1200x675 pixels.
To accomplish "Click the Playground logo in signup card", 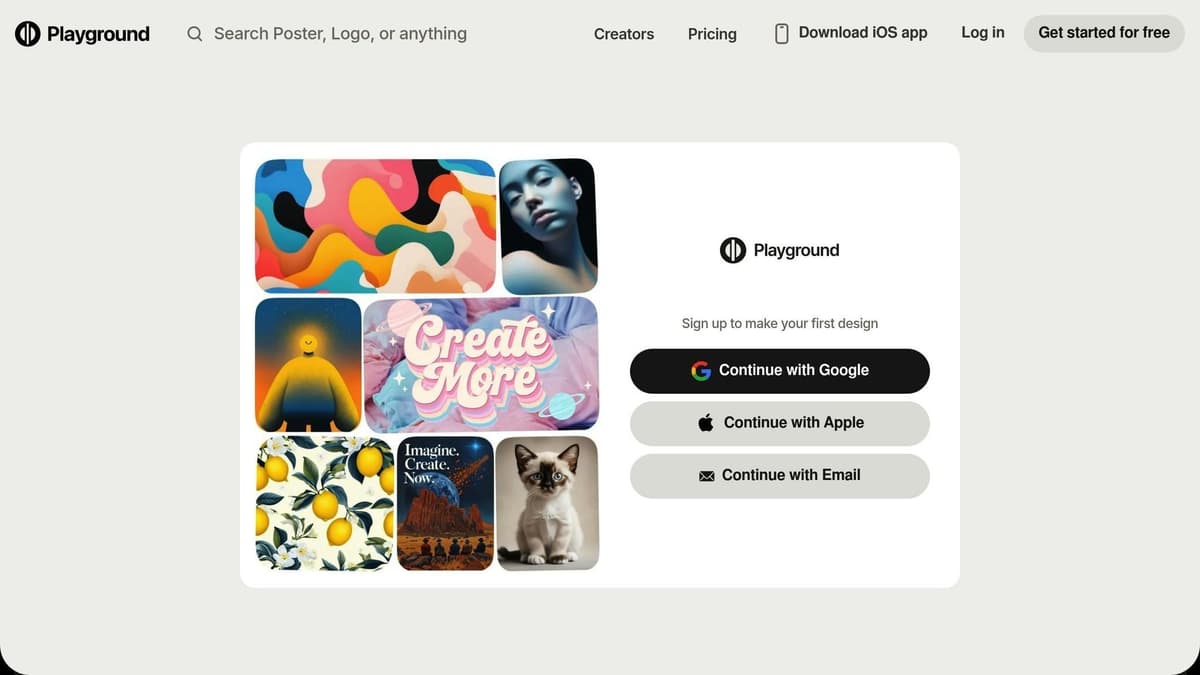I will [779, 250].
